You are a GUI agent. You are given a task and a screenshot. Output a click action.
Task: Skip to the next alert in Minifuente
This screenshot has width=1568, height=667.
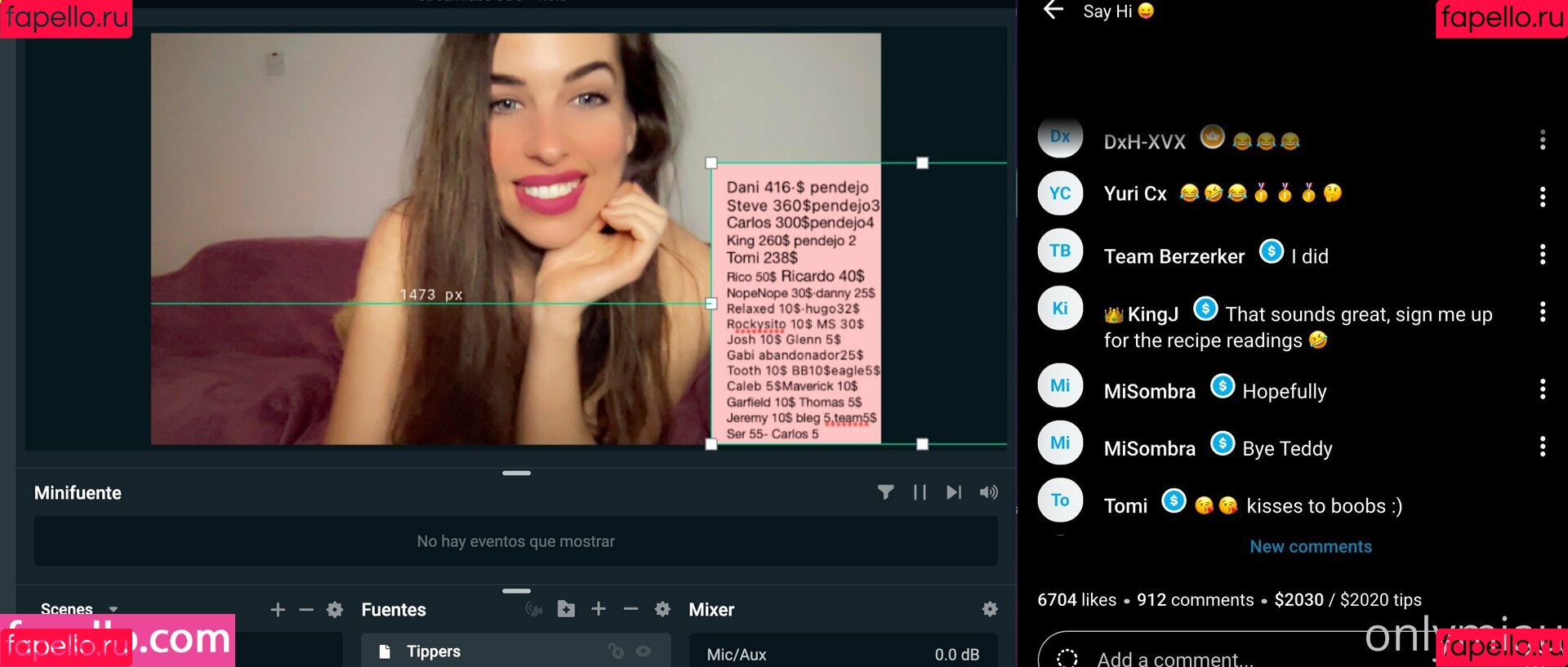point(953,492)
